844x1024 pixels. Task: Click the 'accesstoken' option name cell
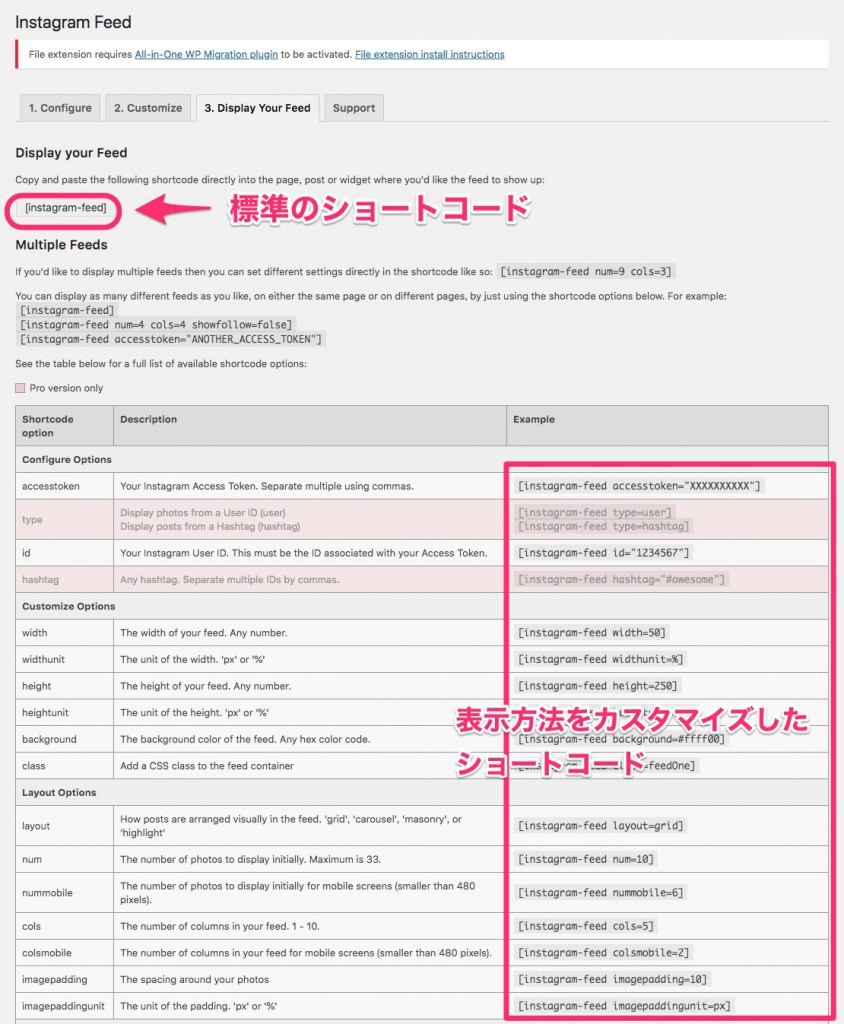click(65, 486)
